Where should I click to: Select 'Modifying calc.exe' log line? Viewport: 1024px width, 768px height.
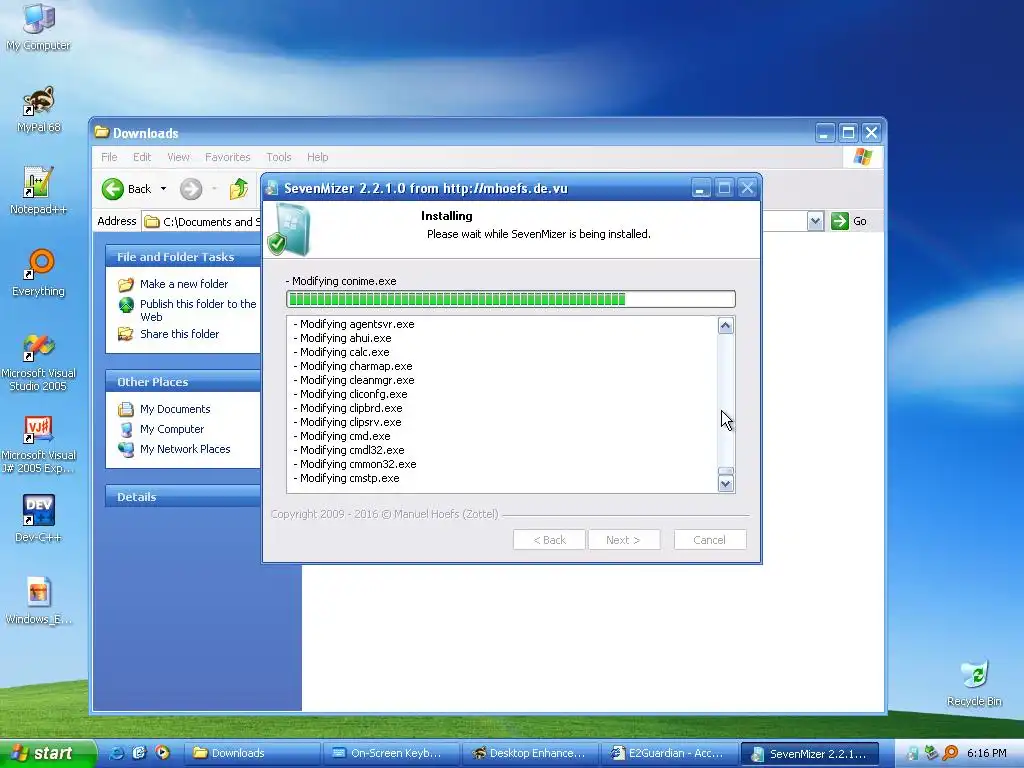[x=341, y=352]
